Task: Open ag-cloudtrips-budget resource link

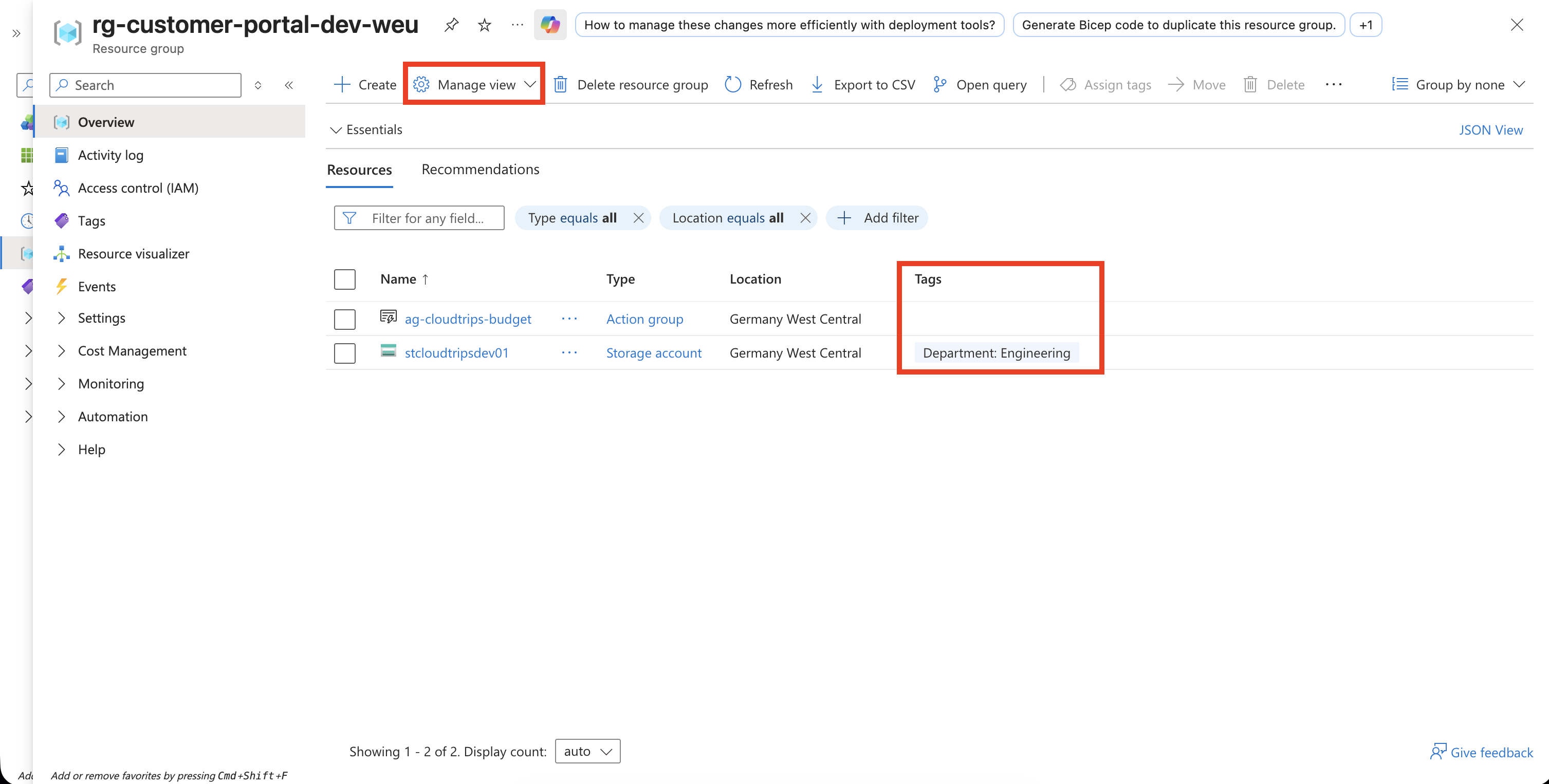Action: tap(468, 319)
